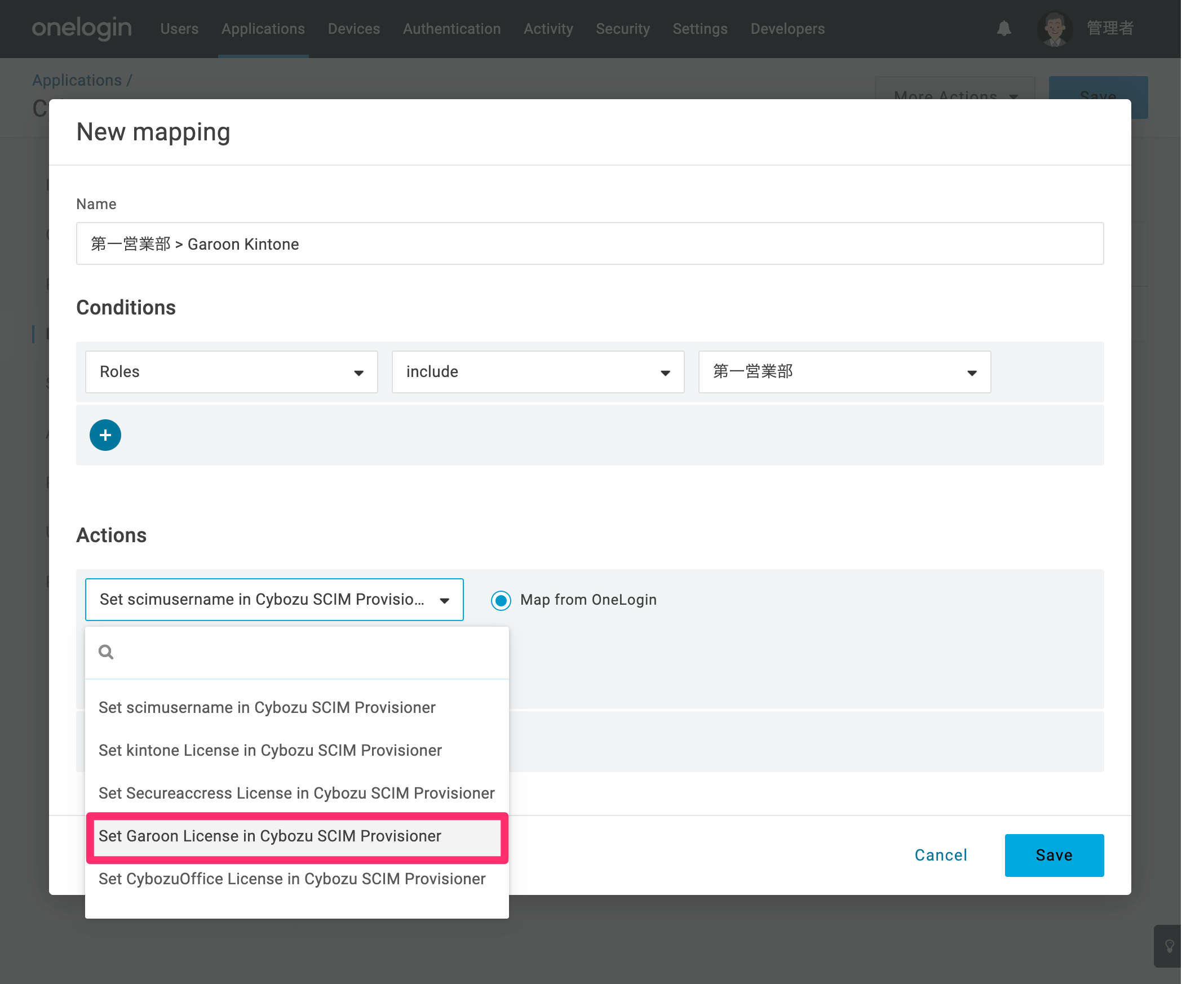Open the include operator dropdown

coord(538,372)
